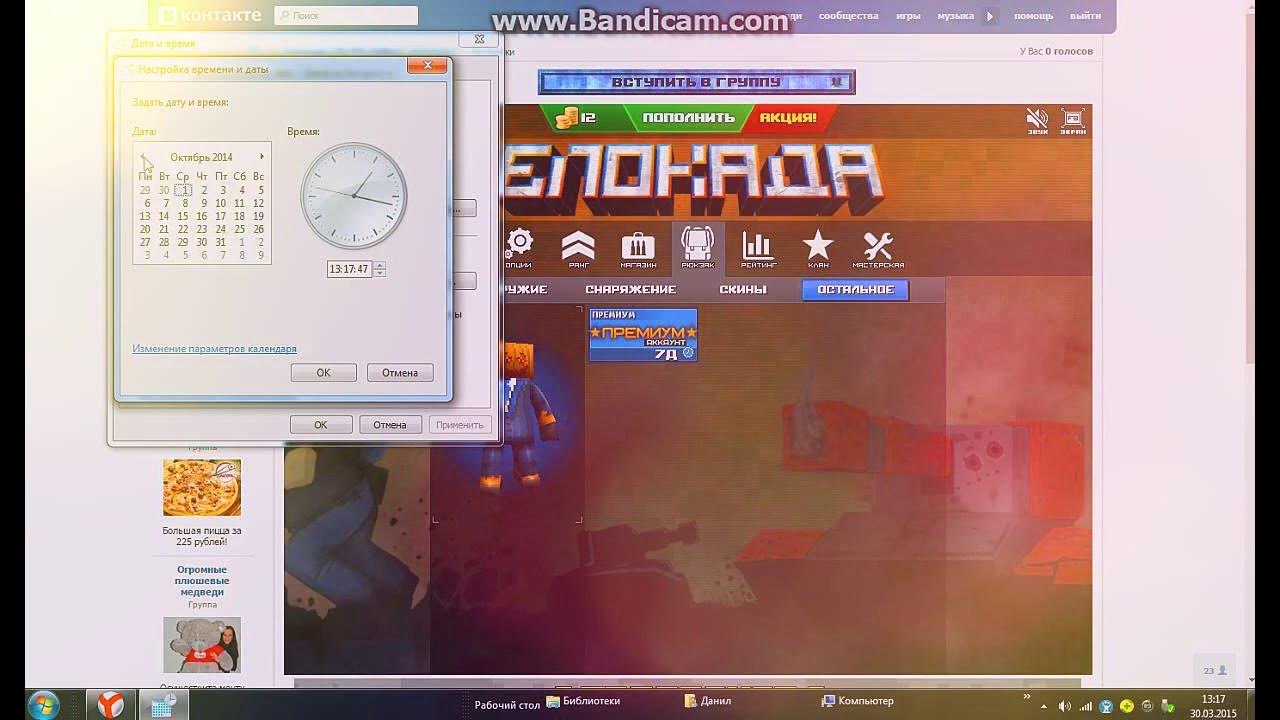Select day 31 in the calendar
The image size is (1280, 720).
(220, 242)
